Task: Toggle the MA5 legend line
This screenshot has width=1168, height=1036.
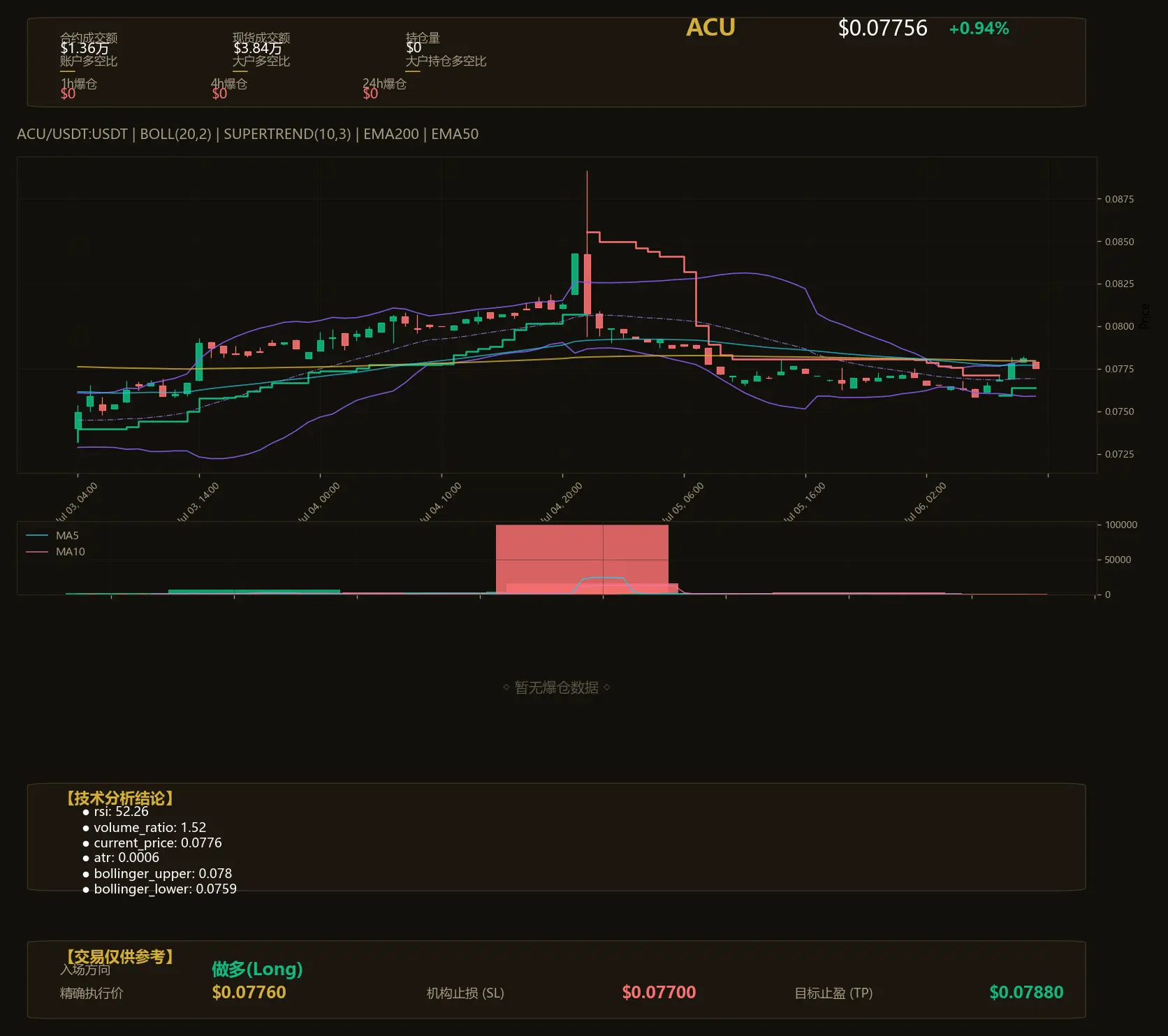Action: 52,536
